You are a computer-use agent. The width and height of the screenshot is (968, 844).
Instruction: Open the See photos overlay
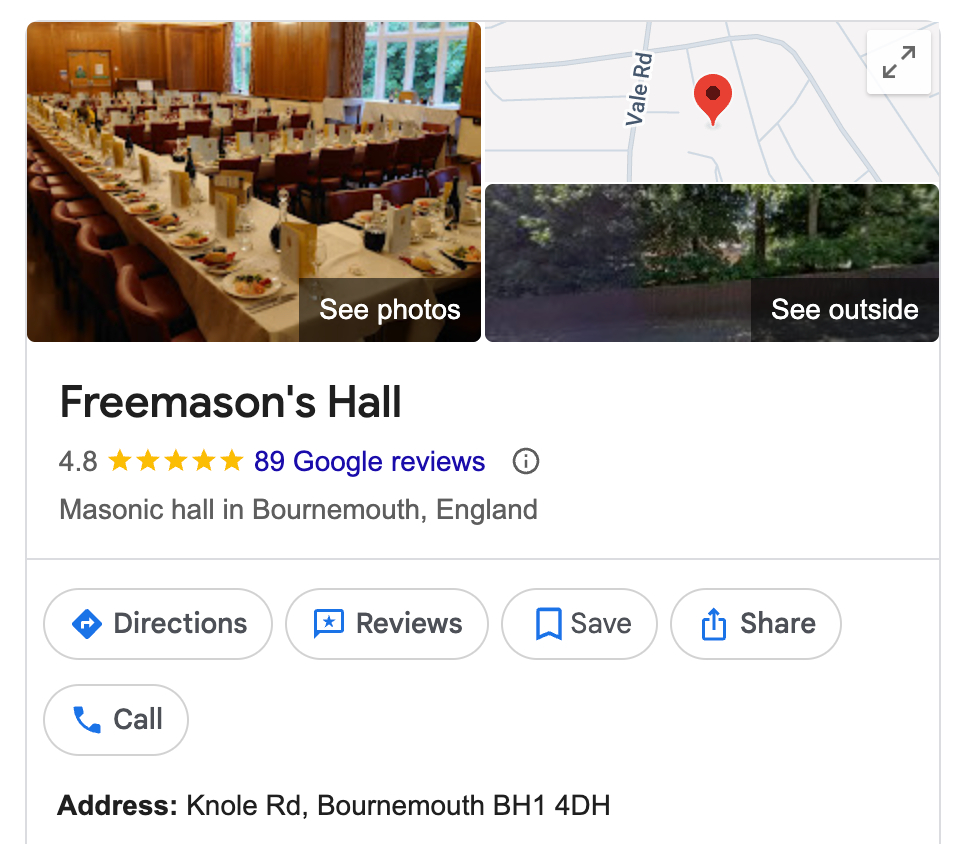389,309
